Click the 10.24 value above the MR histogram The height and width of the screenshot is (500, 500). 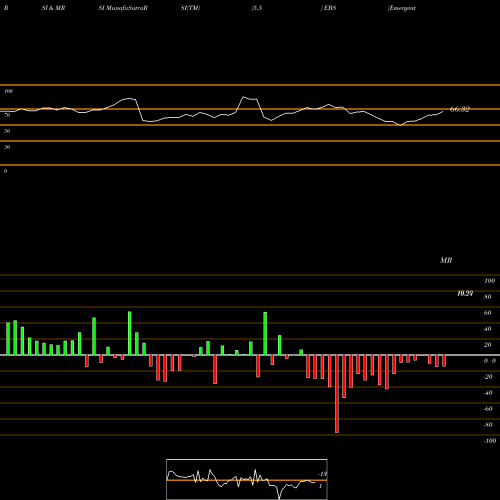(x=465, y=294)
